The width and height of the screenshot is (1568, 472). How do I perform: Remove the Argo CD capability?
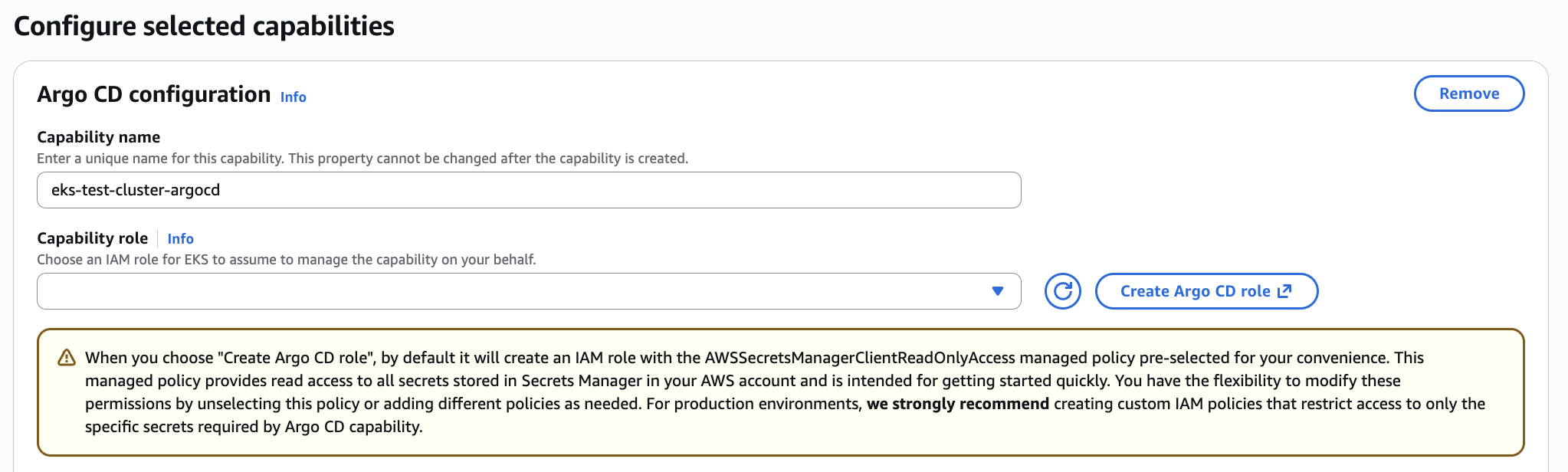pos(1468,93)
